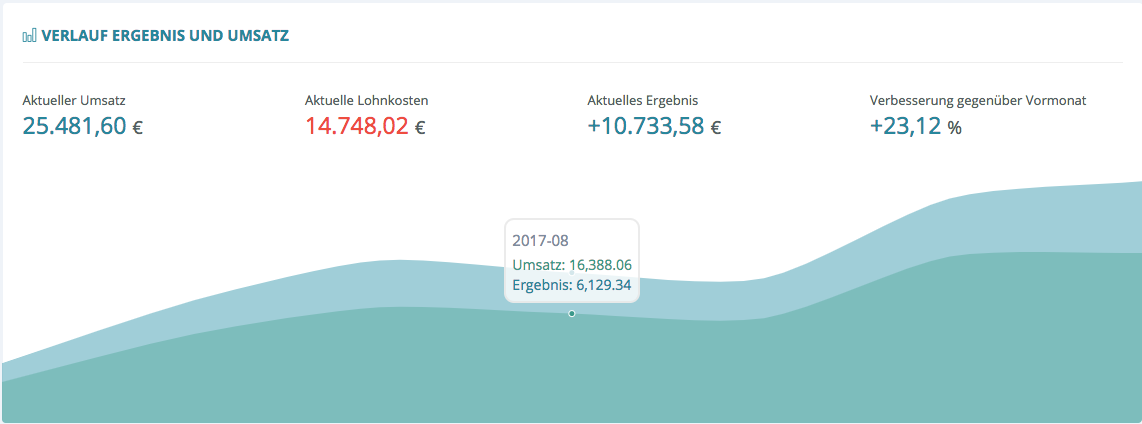Screen dimensions: 1142x424
Task: Select the 'Aktuelles Ergebnis' label
Action: click(642, 100)
